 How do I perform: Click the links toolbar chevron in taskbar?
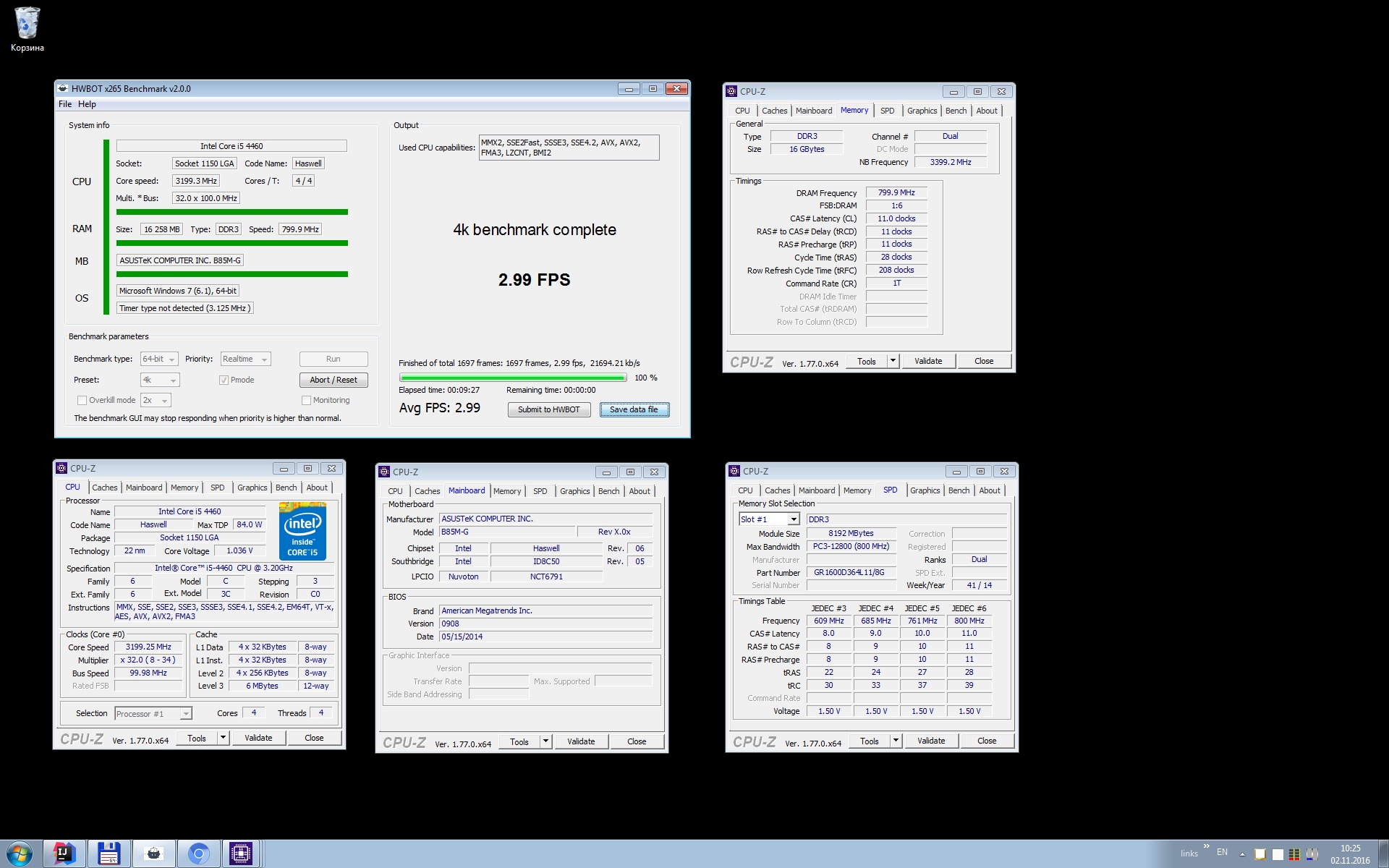tap(1206, 846)
